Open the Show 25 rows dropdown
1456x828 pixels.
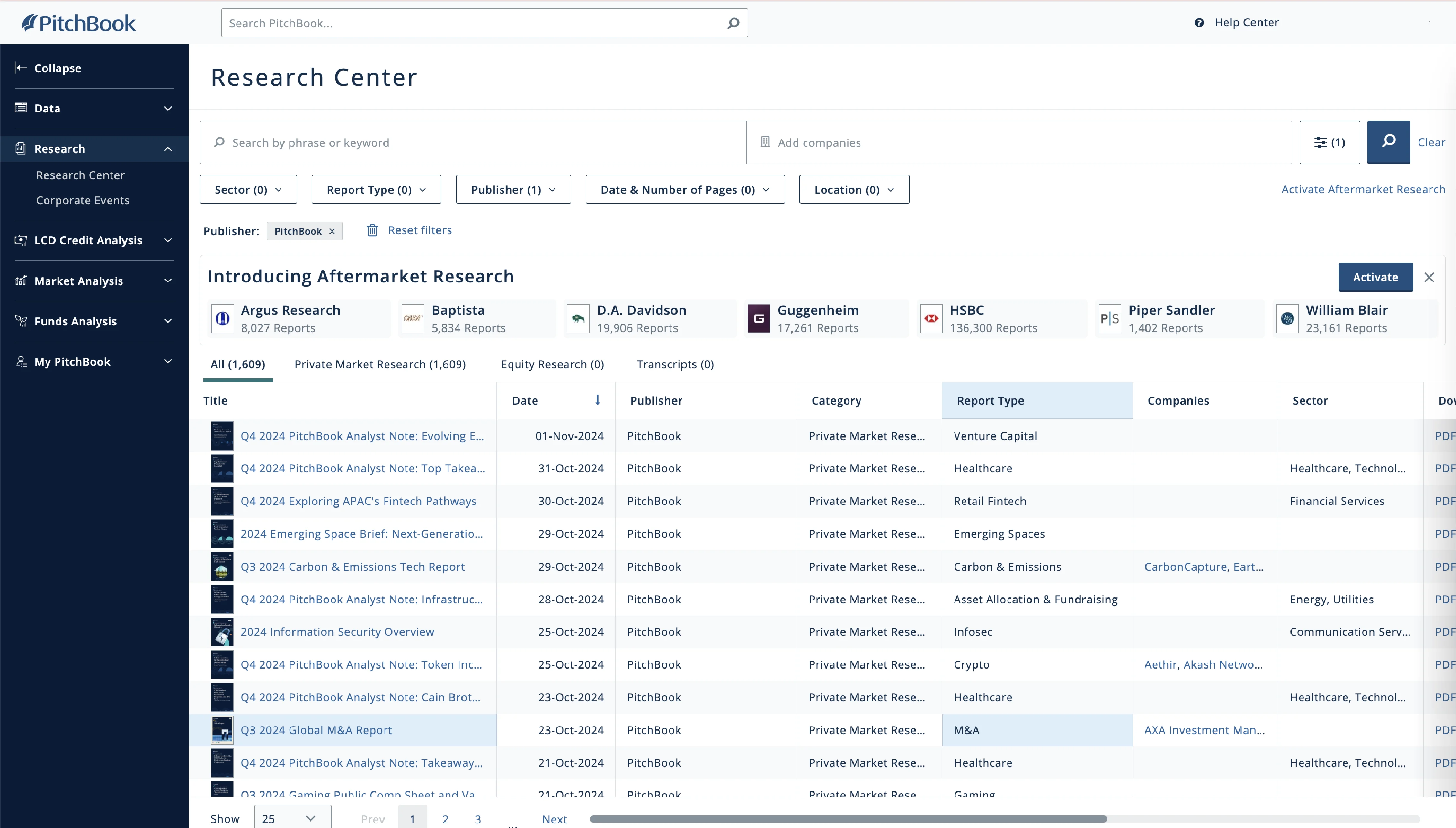tap(292, 818)
